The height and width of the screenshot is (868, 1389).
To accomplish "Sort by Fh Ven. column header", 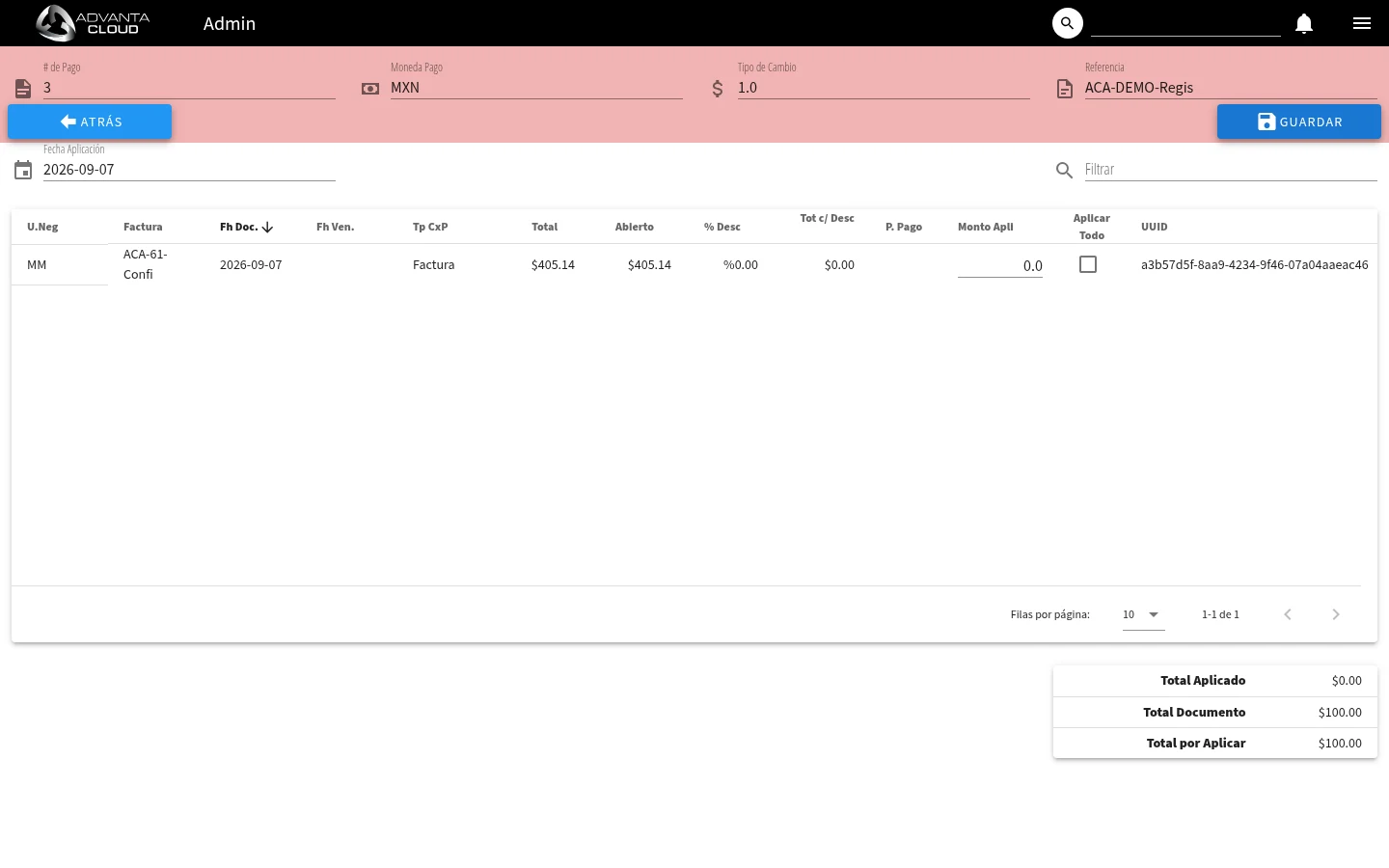I will coord(336,227).
